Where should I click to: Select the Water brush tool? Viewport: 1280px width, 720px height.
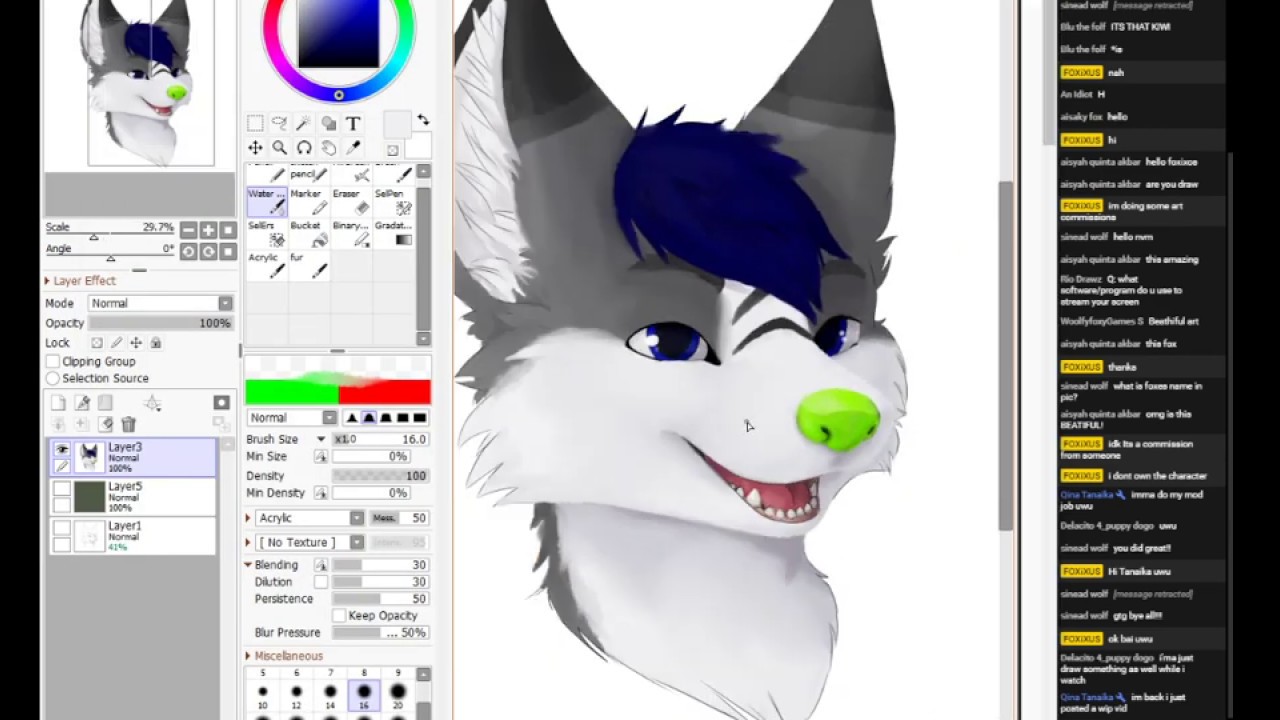click(x=267, y=201)
